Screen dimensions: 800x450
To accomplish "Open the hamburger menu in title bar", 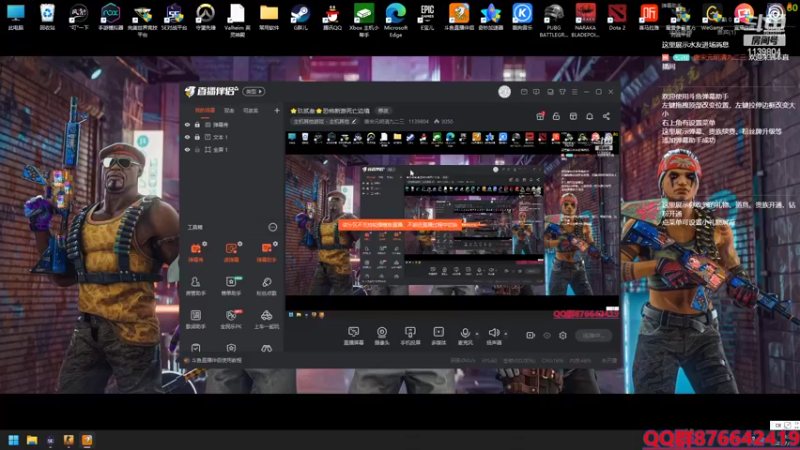I will (x=574, y=92).
